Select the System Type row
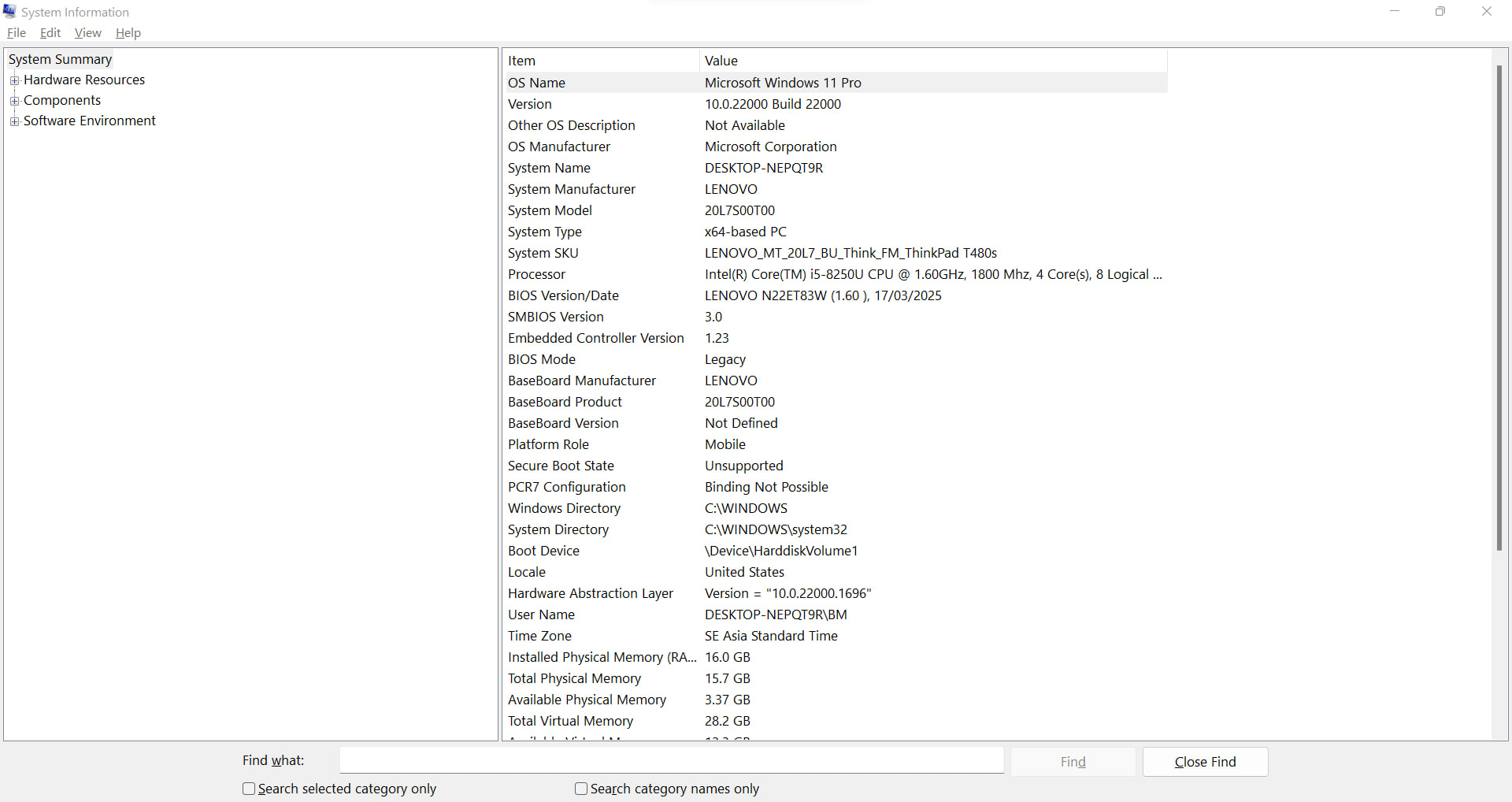 click(836, 232)
